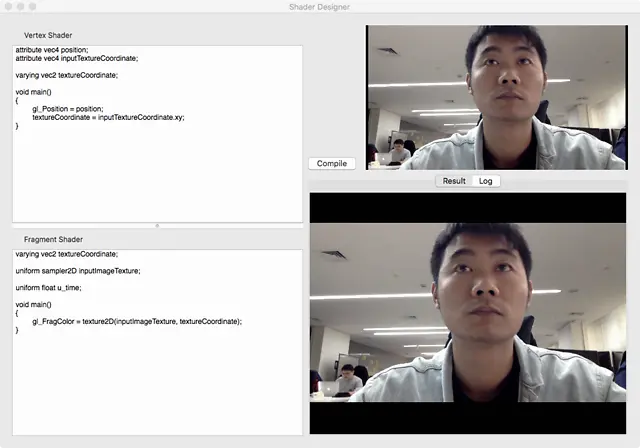
Task: Maximize the window with the zoom button
Action: pos(33,6)
